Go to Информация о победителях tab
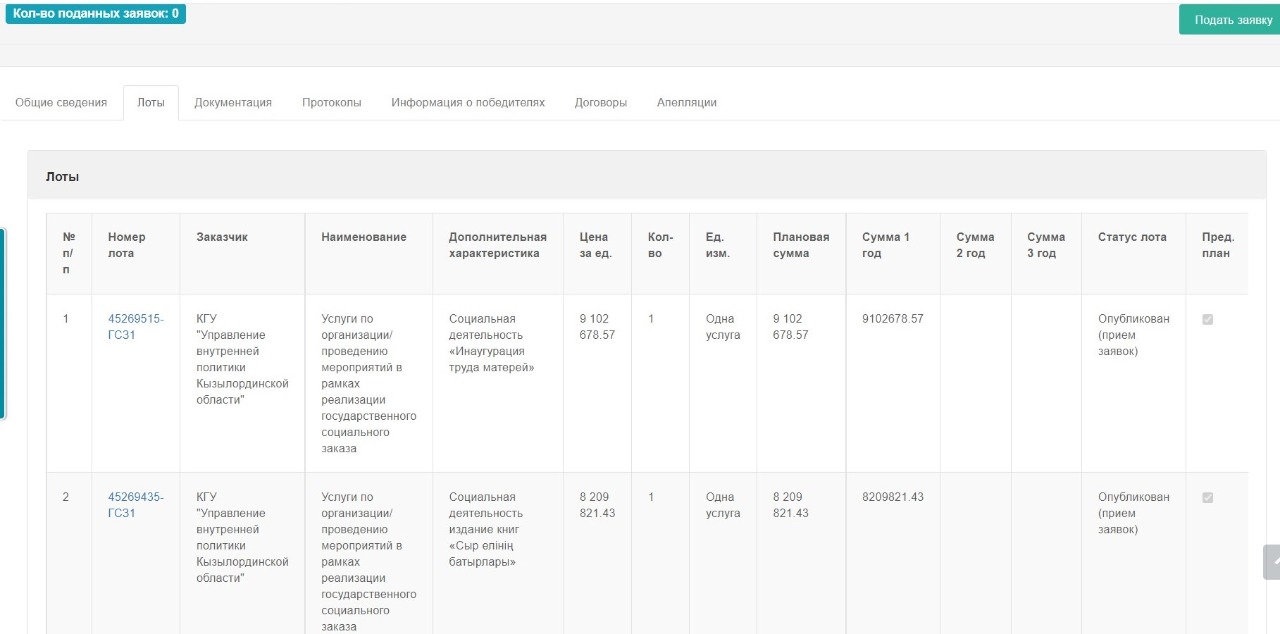Viewport: 1280px width, 634px height. click(468, 103)
